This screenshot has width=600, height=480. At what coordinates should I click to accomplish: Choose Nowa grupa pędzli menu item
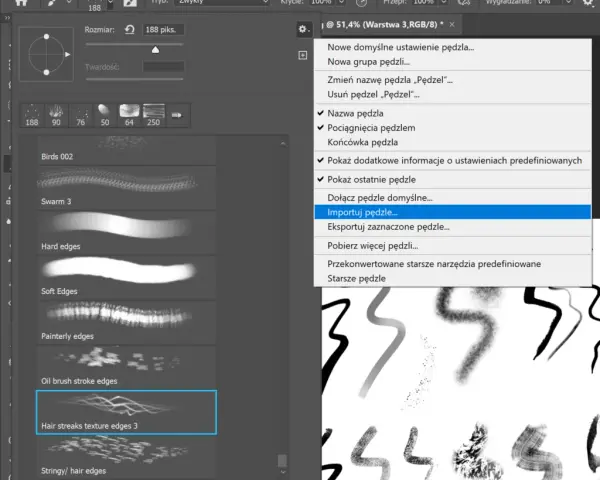point(453,62)
